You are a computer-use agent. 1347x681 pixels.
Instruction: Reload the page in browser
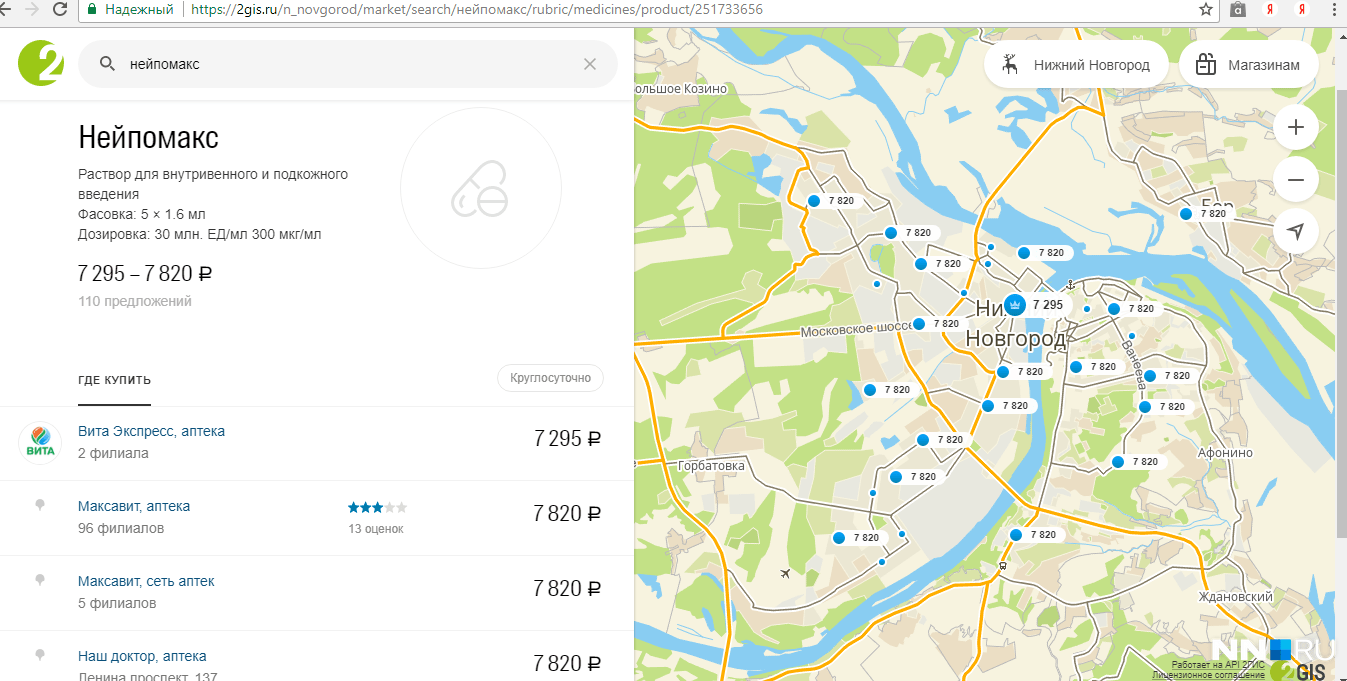pyautogui.click(x=60, y=9)
